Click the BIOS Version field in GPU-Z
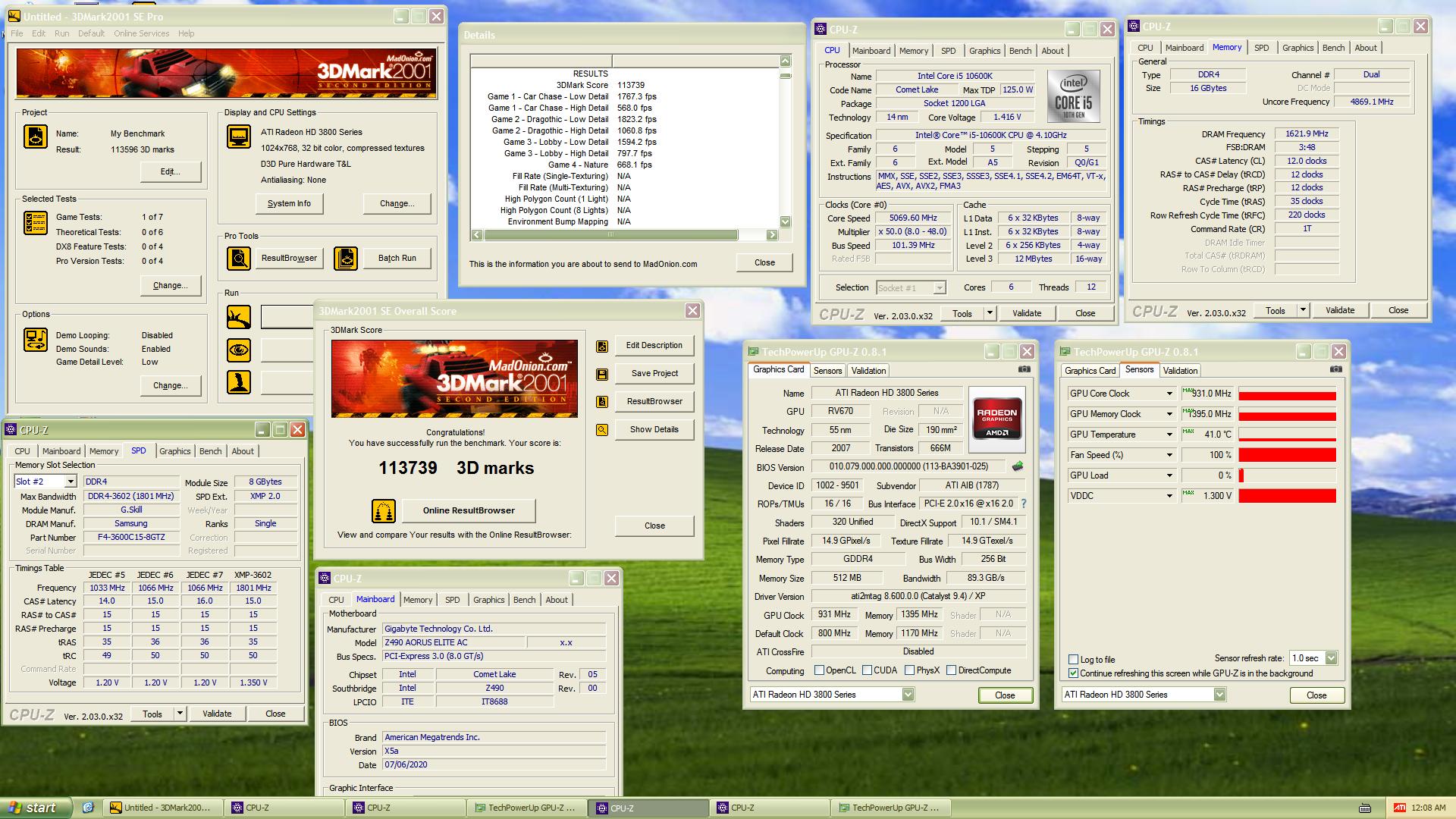 click(908, 467)
